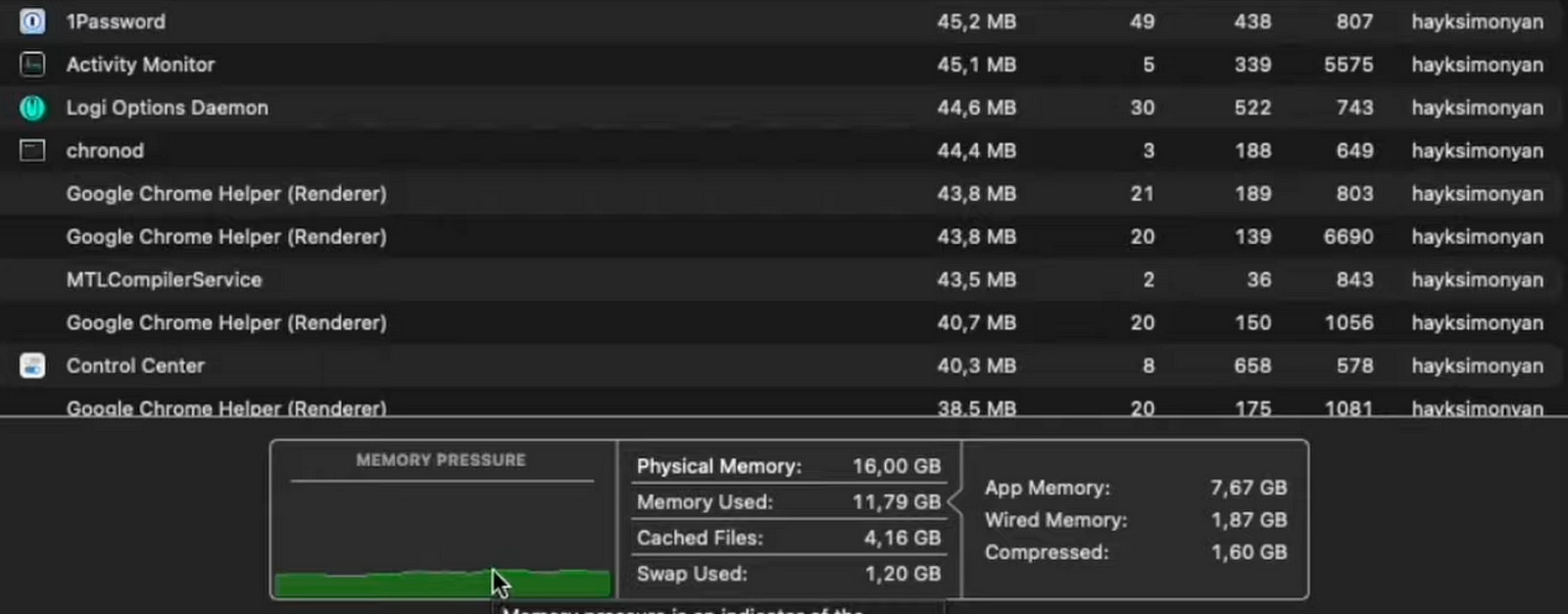
Task: Click the ports value 339 in the Activity Monitor row
Action: tap(1252, 65)
